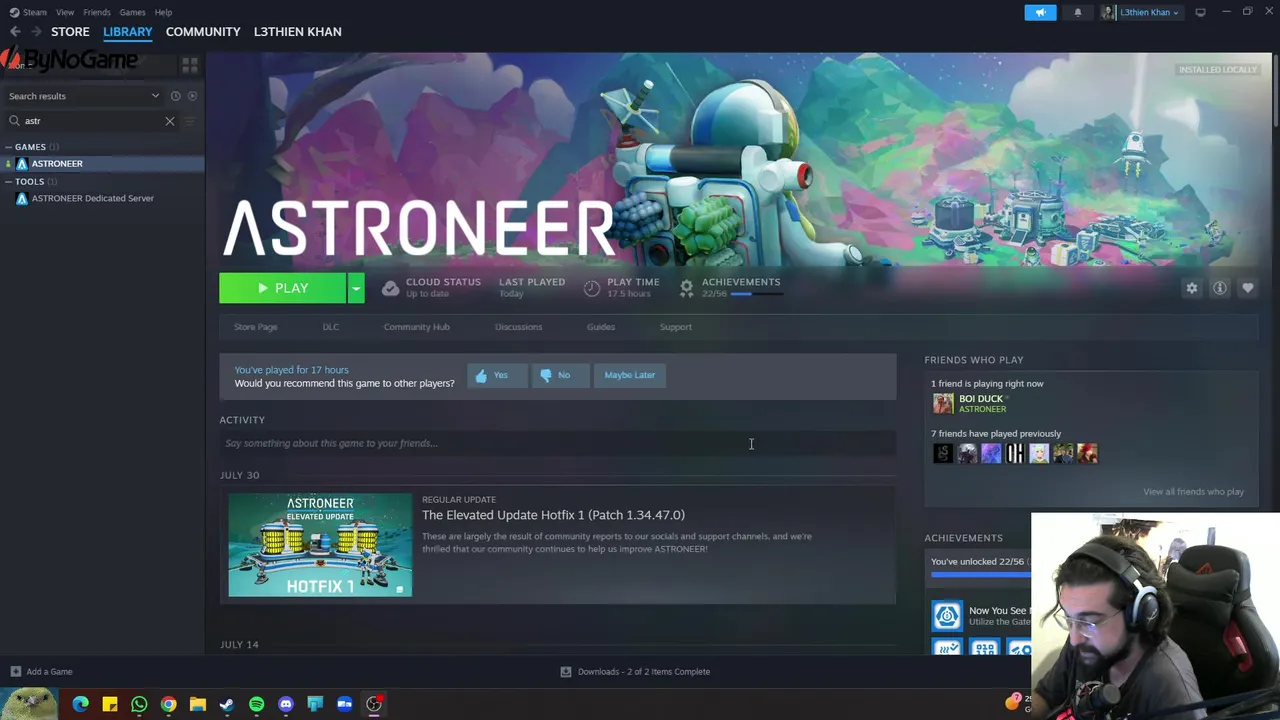Click the play time clock icon
The width and height of the screenshot is (1280, 720).
pyautogui.click(x=592, y=288)
